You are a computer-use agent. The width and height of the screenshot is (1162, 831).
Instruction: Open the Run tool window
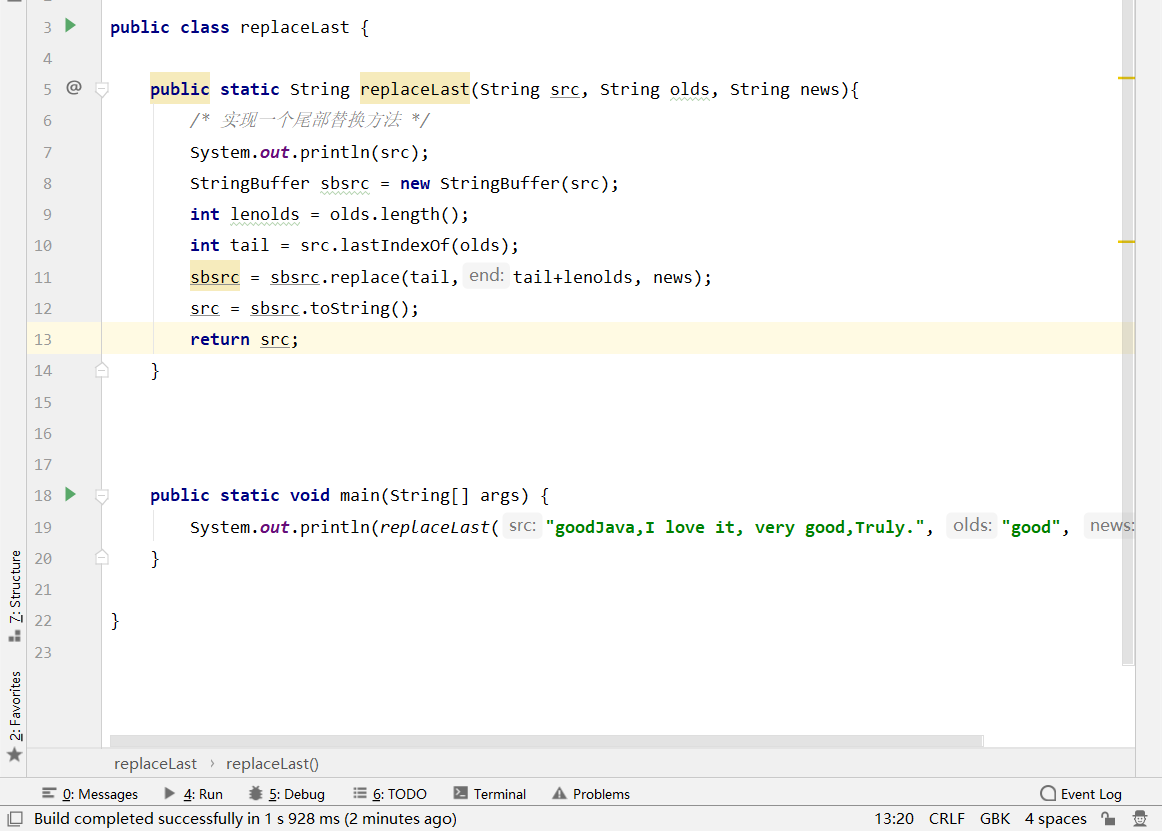tap(193, 794)
